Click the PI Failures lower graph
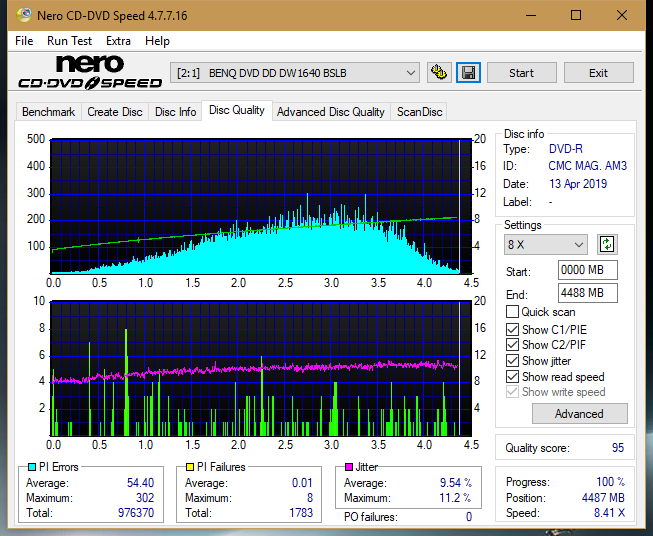This screenshot has width=653, height=536. click(261, 369)
